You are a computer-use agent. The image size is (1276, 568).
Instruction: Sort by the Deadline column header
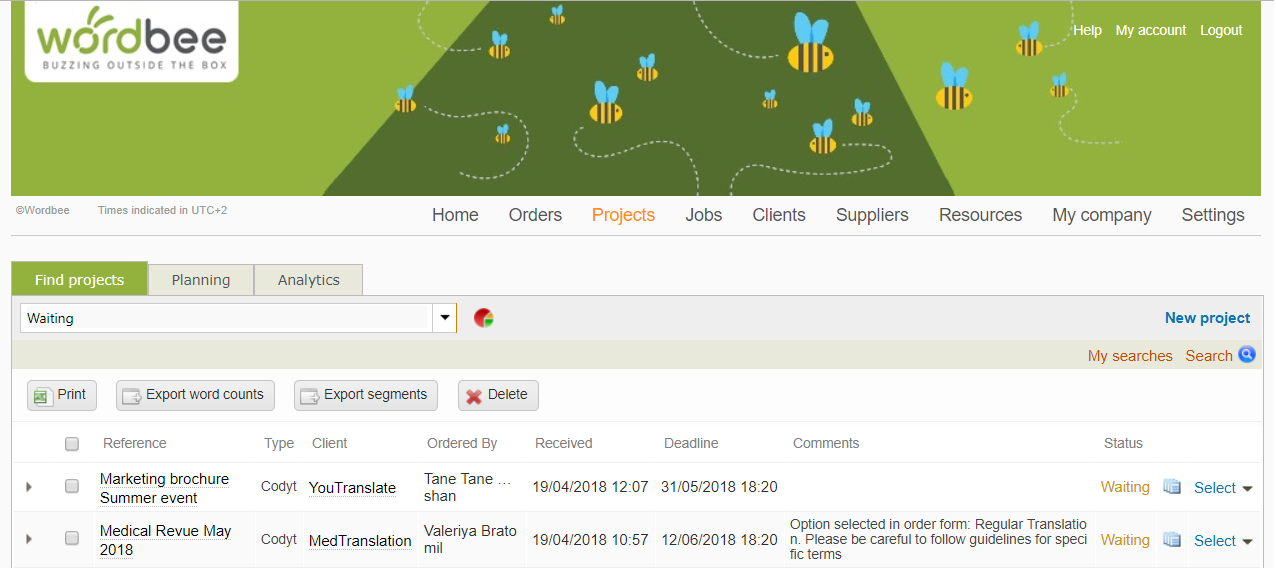tap(691, 443)
